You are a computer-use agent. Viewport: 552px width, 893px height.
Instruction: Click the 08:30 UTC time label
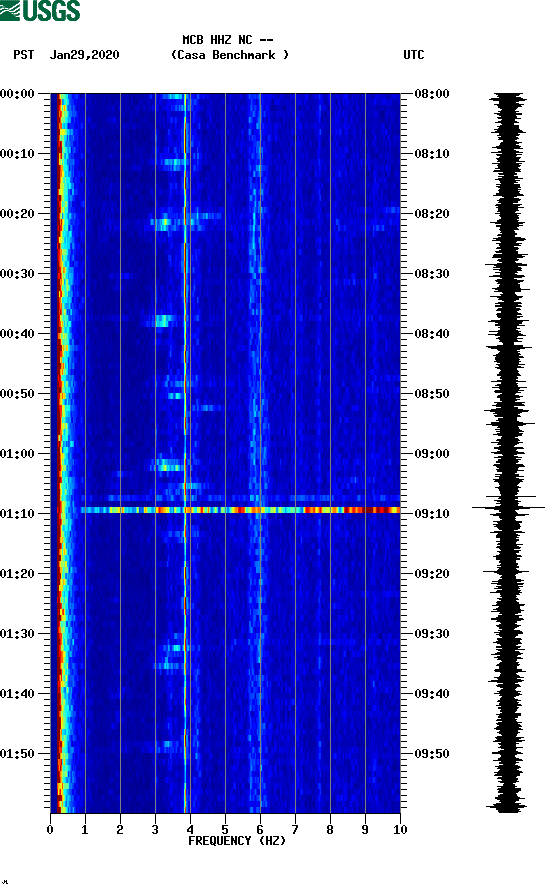click(432, 273)
